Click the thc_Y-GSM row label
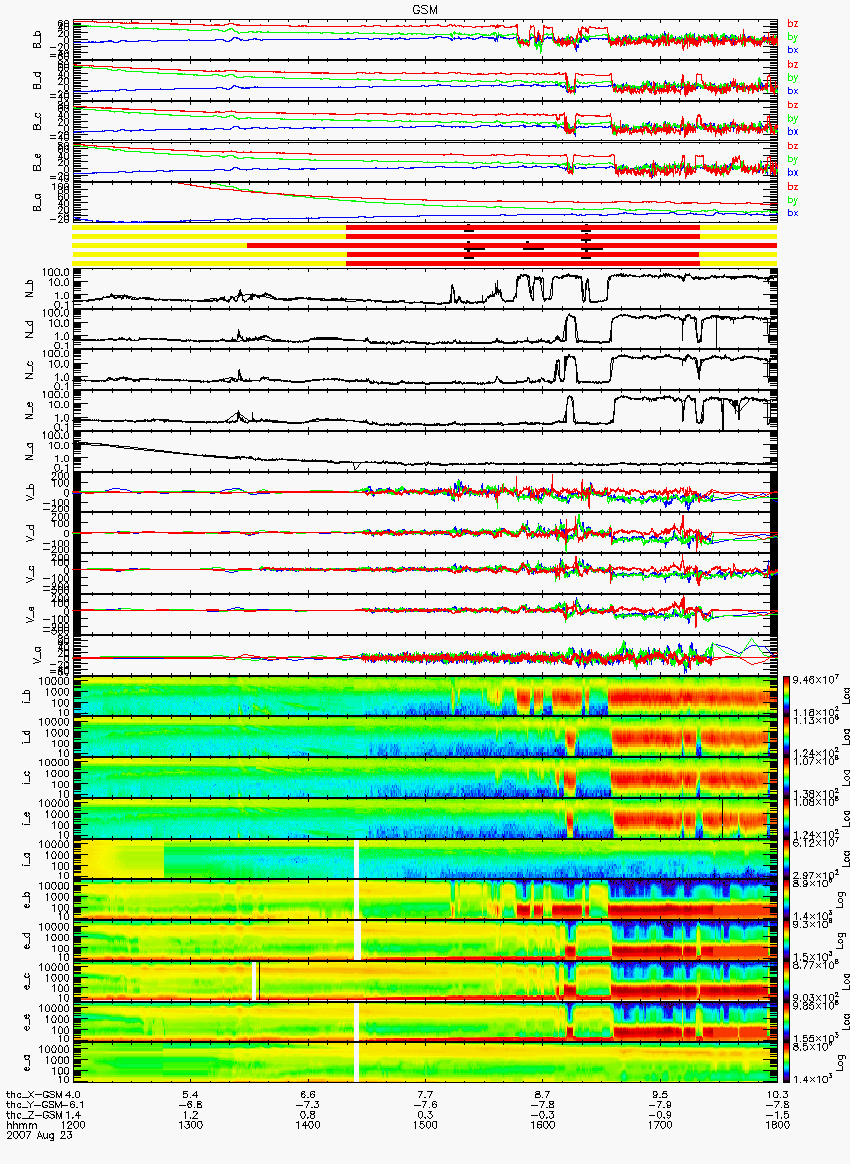850x1164 pixels. [x=33, y=1105]
